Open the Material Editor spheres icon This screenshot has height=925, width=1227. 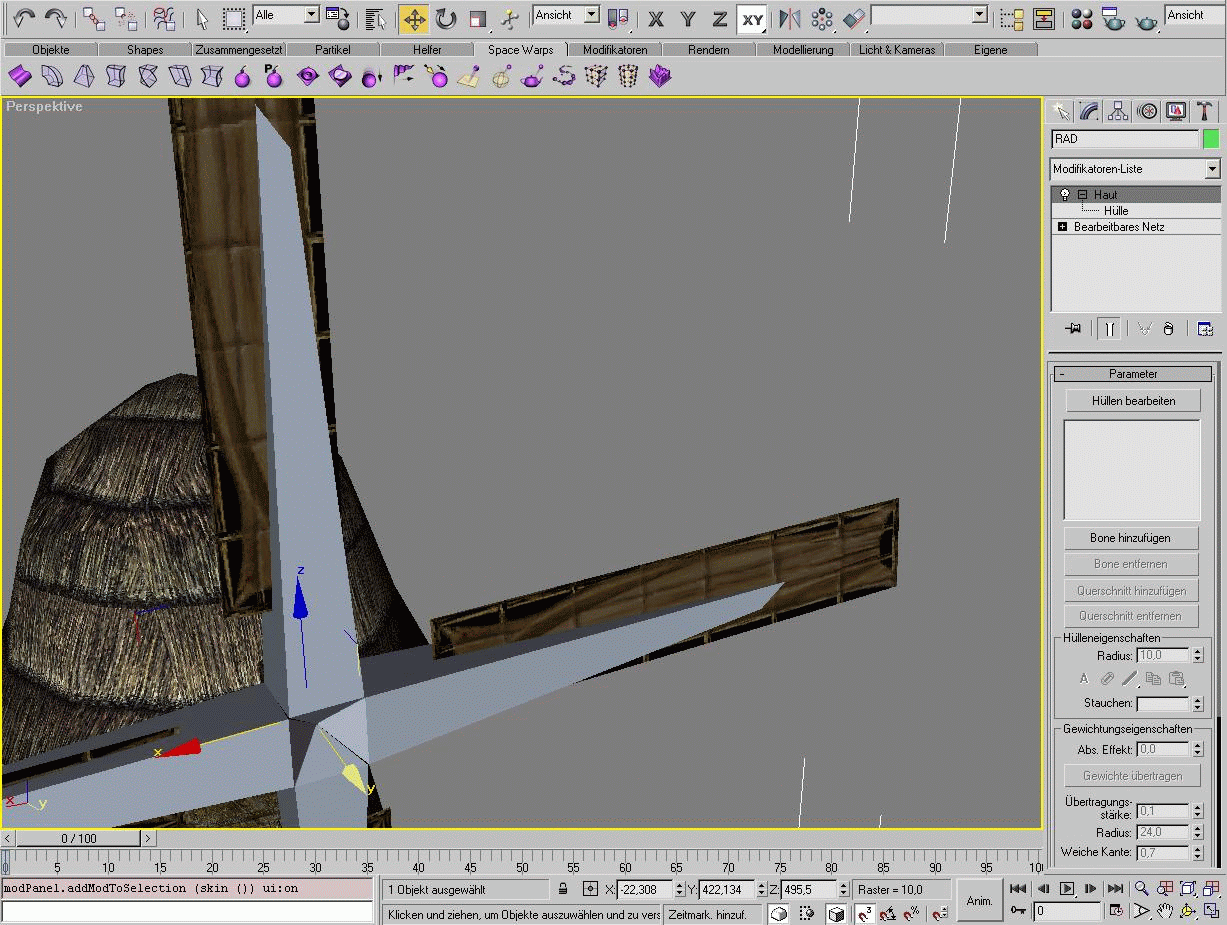point(1081,18)
